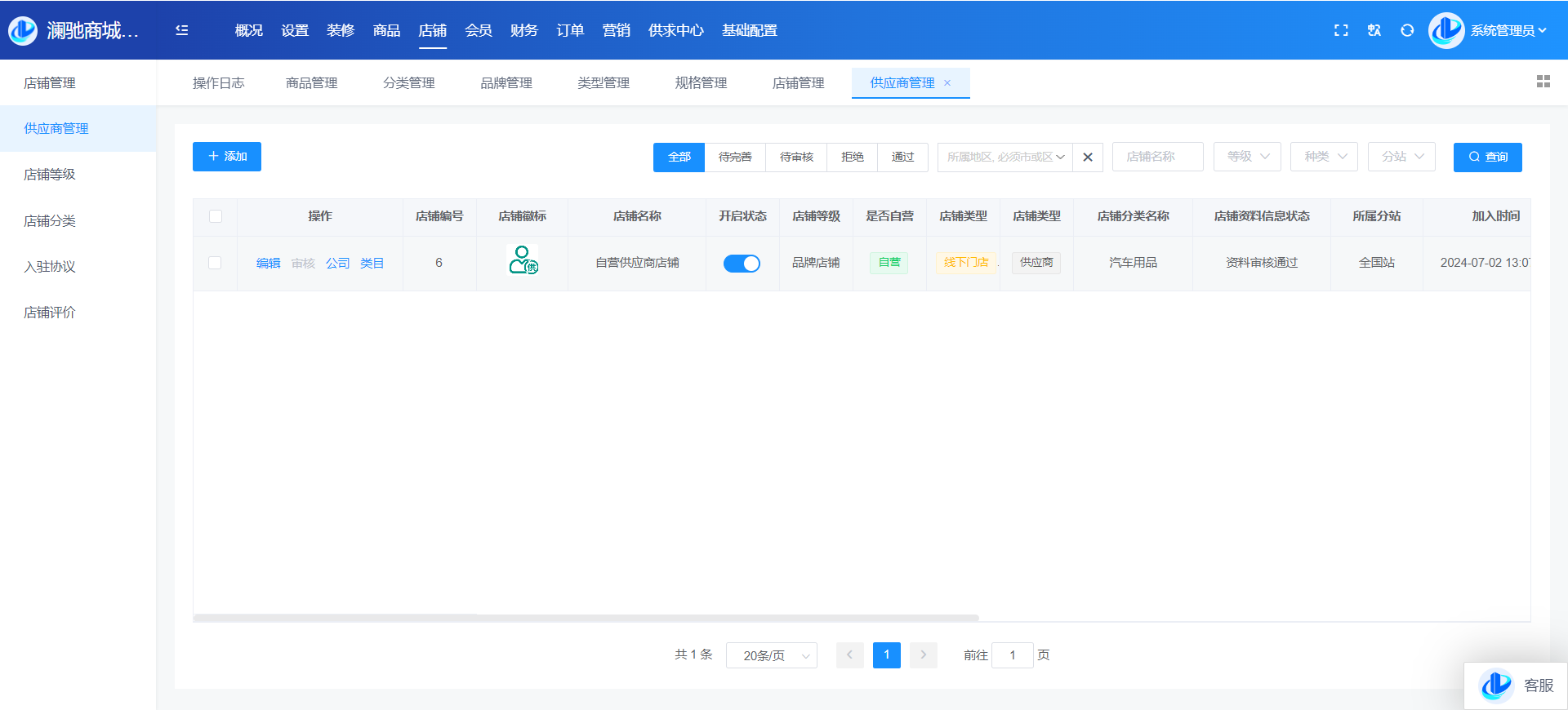Enter fullscreen mode icon

pyautogui.click(x=1341, y=30)
